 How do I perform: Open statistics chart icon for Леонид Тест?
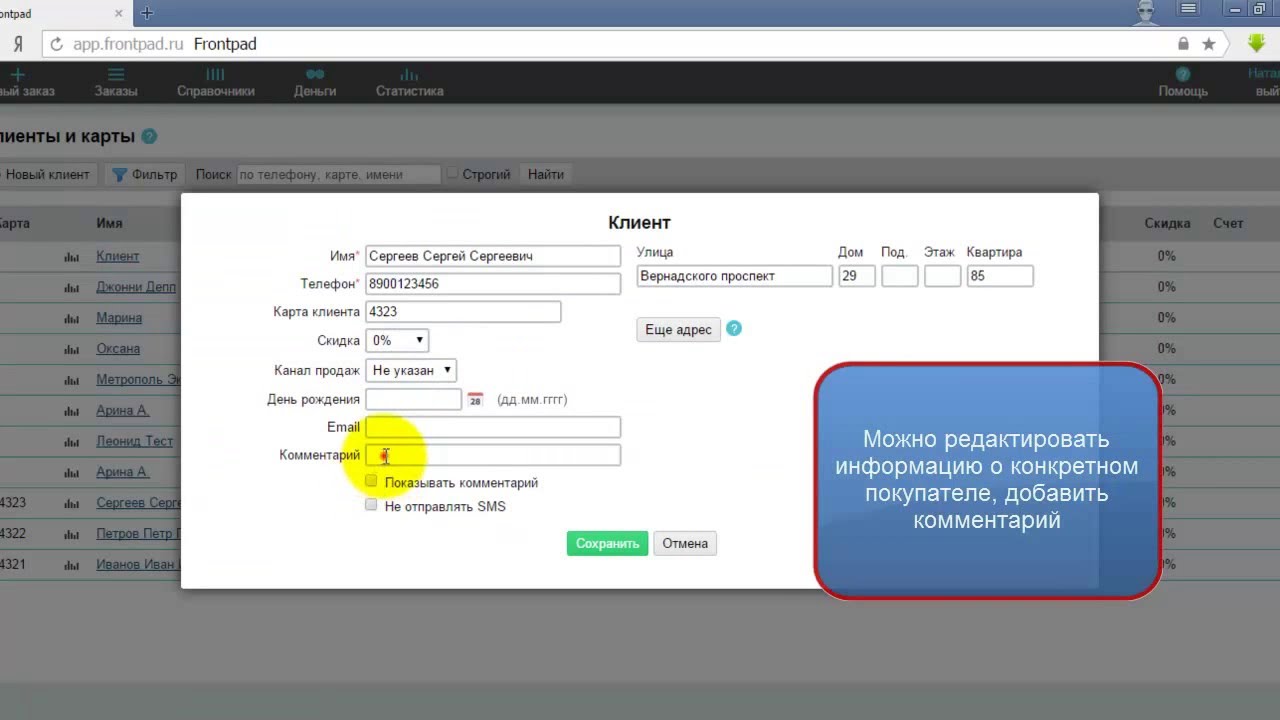71,441
